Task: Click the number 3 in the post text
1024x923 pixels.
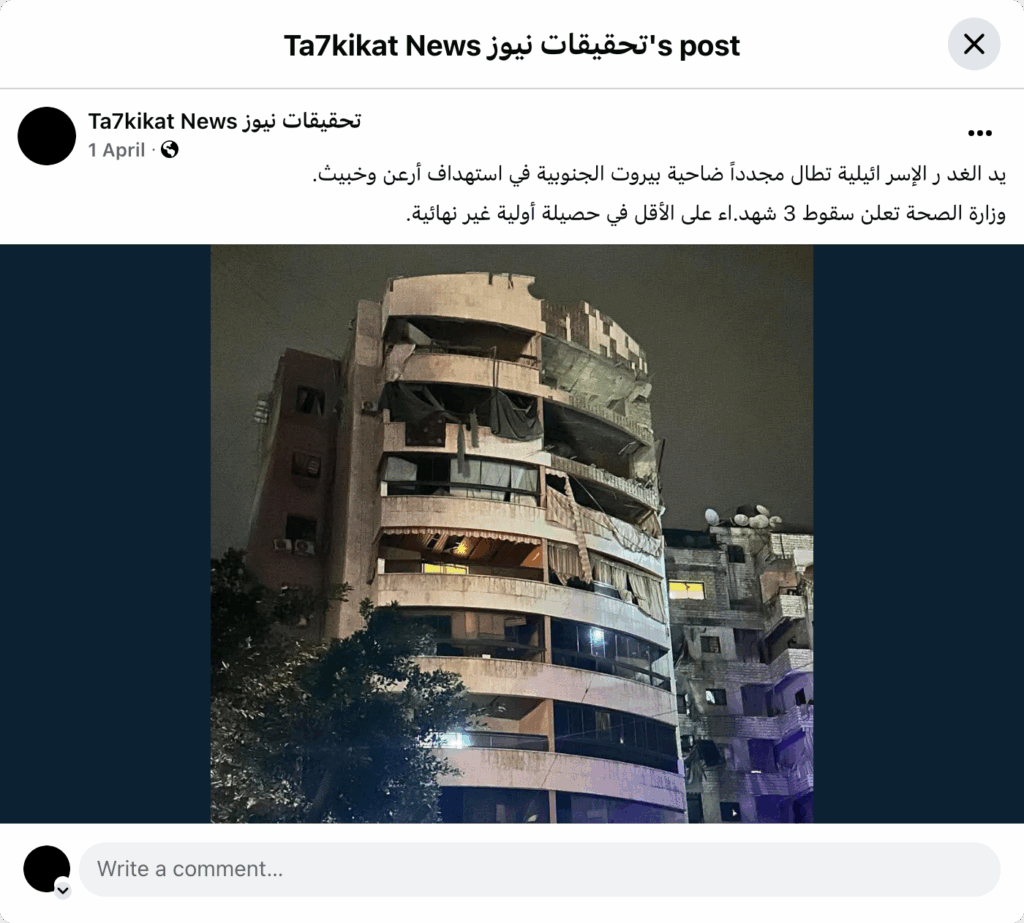Action: click(x=789, y=214)
